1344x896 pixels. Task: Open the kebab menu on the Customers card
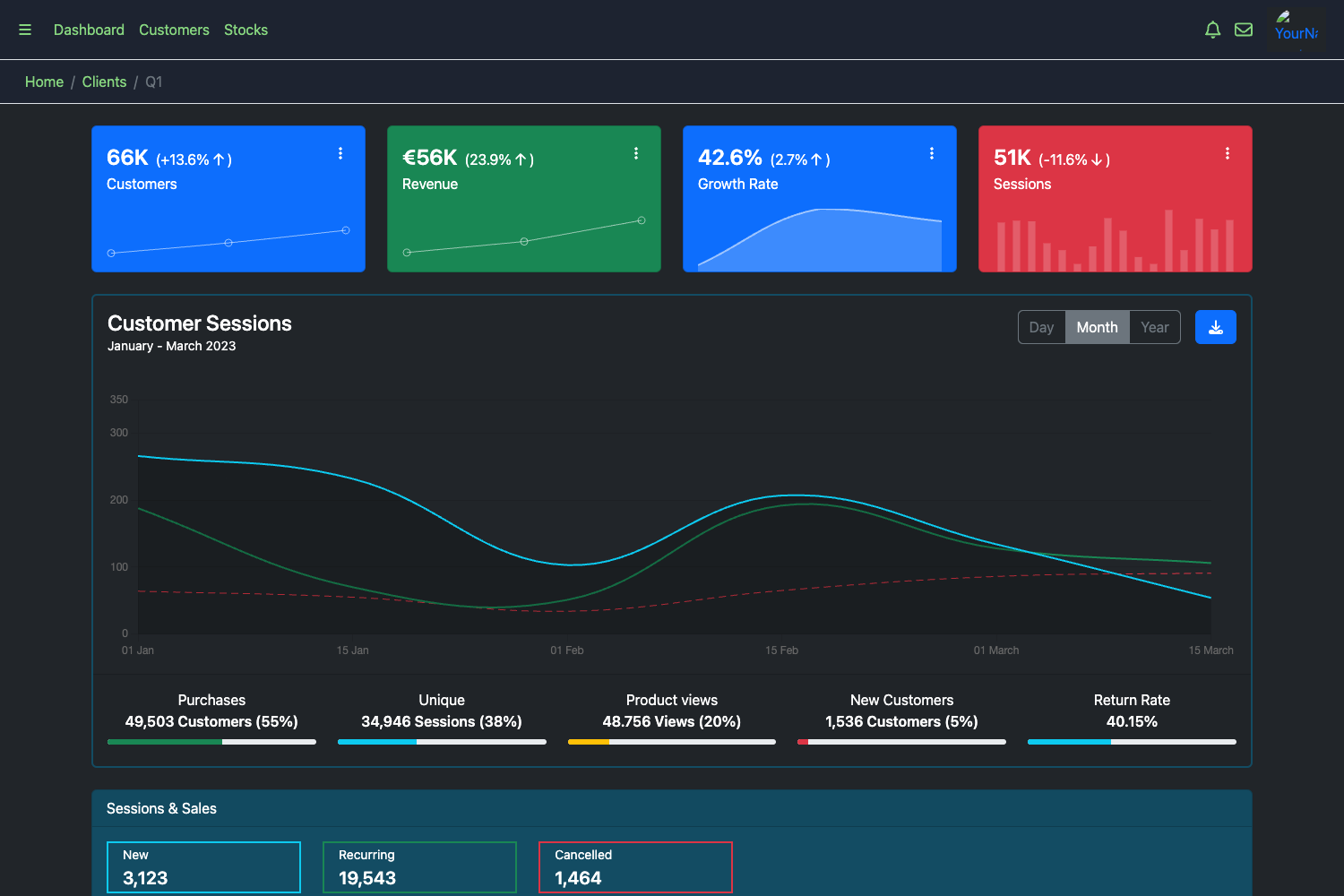340,152
